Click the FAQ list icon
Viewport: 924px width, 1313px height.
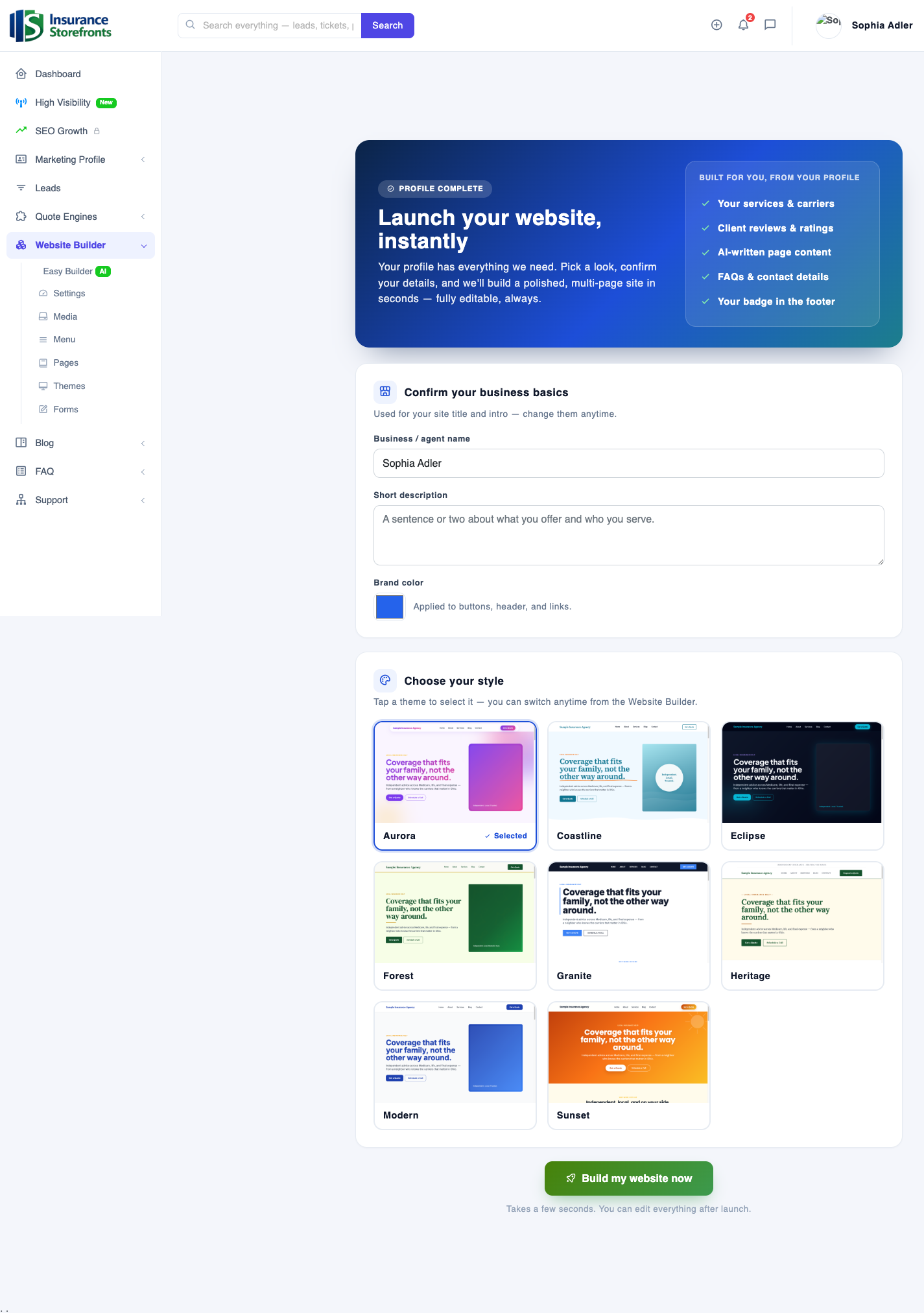21,471
